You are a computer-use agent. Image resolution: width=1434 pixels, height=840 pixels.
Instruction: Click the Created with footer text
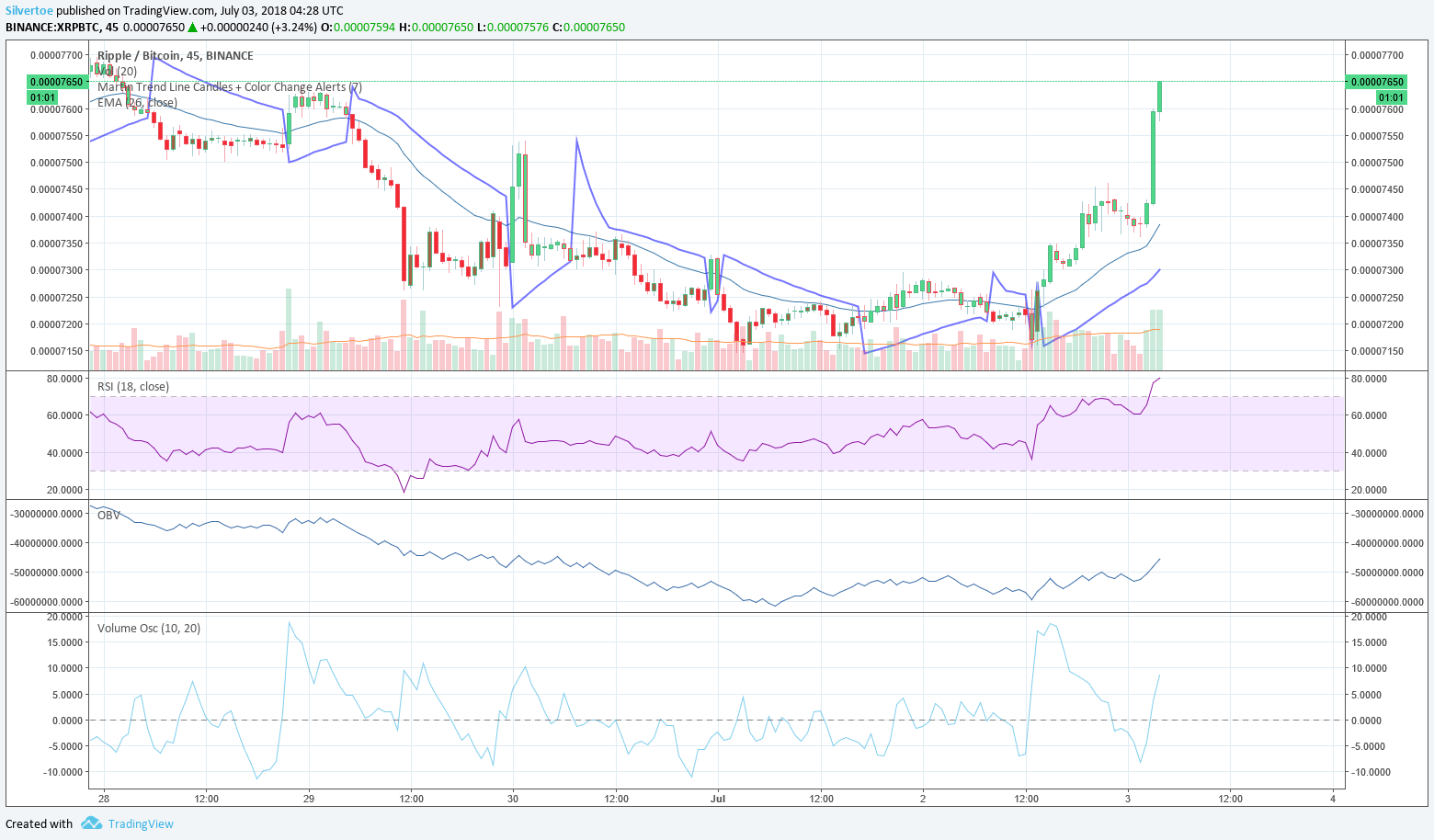[40, 824]
